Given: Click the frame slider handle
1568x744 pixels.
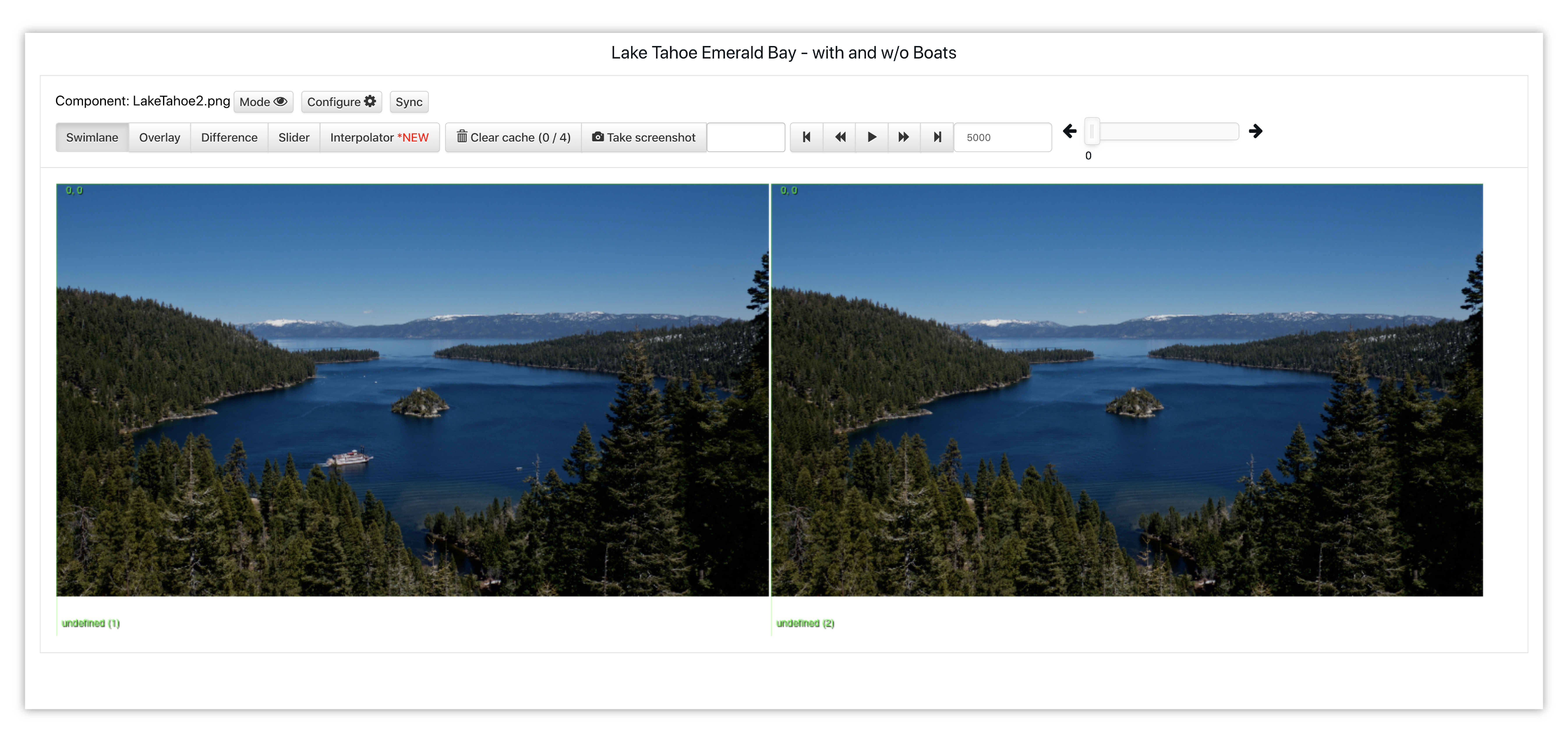Looking at the screenshot, I should [x=1092, y=131].
